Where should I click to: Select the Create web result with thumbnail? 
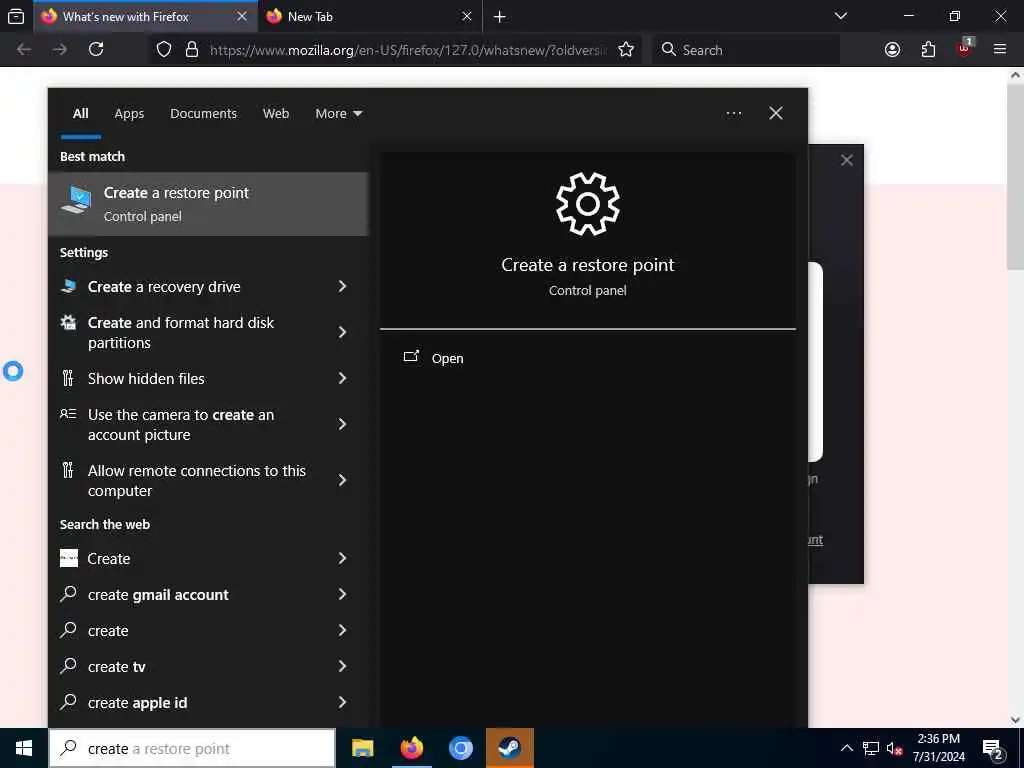tap(208, 558)
